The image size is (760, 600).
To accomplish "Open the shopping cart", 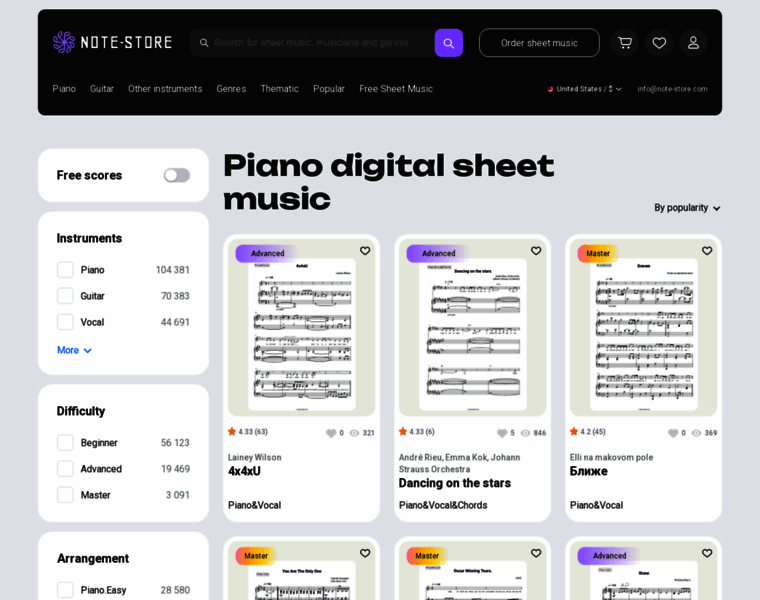I will pyautogui.click(x=625, y=43).
